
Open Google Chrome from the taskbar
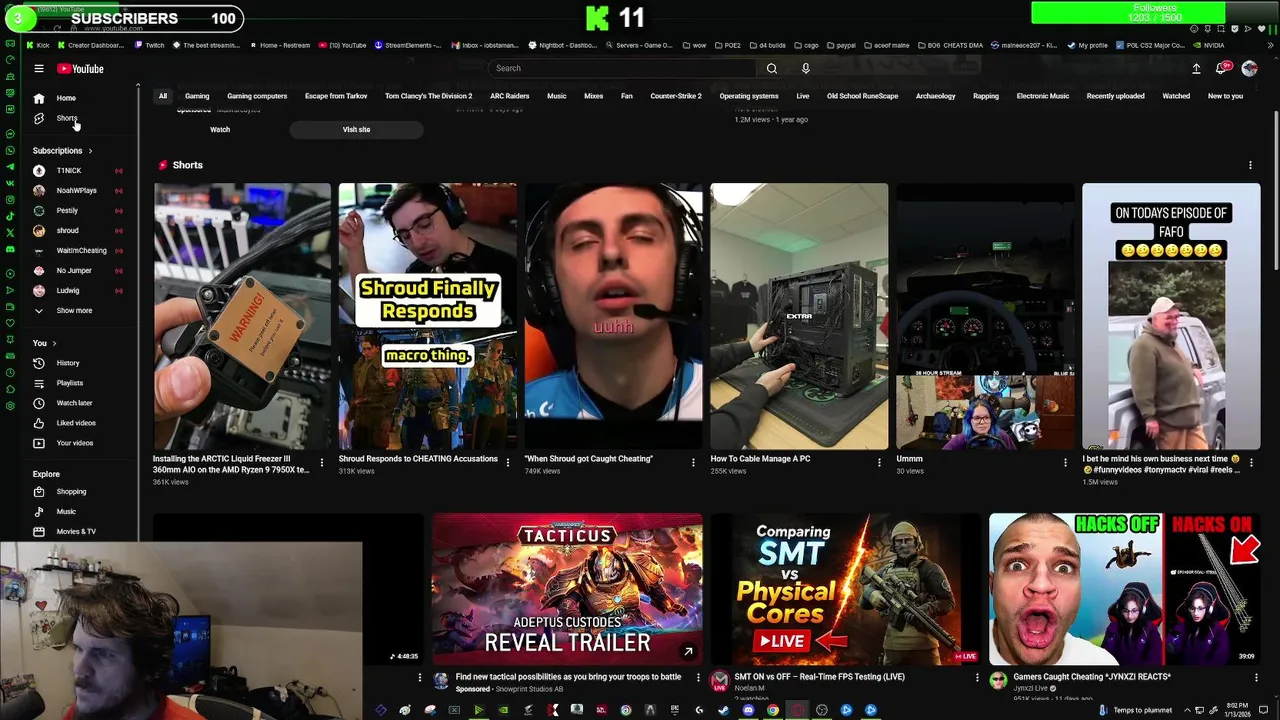(773, 710)
